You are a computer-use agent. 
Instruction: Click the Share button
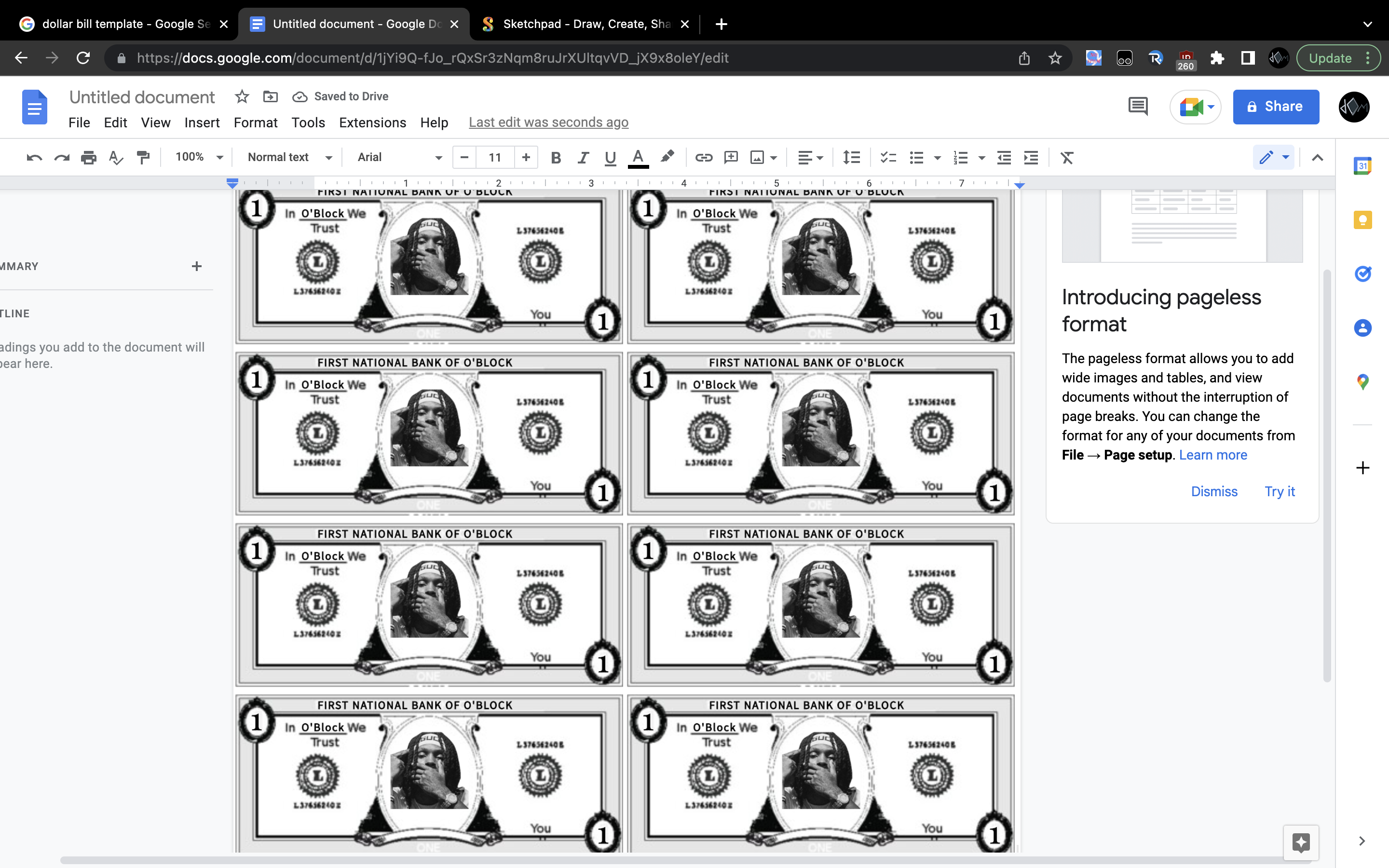click(1275, 107)
